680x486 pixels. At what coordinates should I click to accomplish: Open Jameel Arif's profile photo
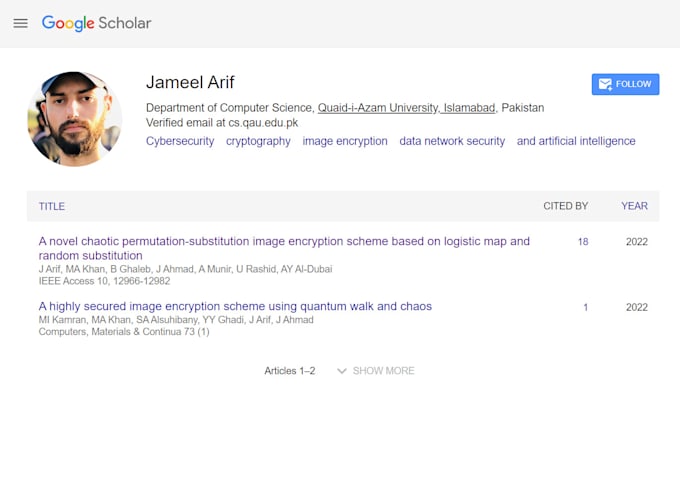pos(74,118)
